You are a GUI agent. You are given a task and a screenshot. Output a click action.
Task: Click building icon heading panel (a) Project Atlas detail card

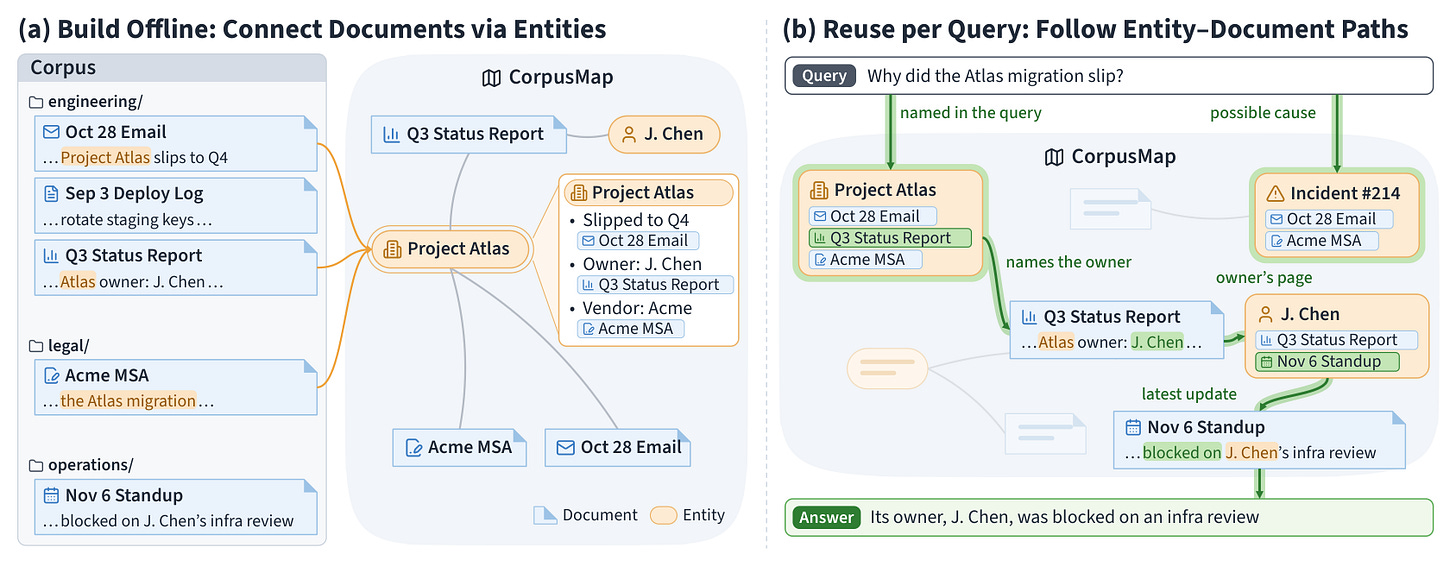tap(577, 193)
